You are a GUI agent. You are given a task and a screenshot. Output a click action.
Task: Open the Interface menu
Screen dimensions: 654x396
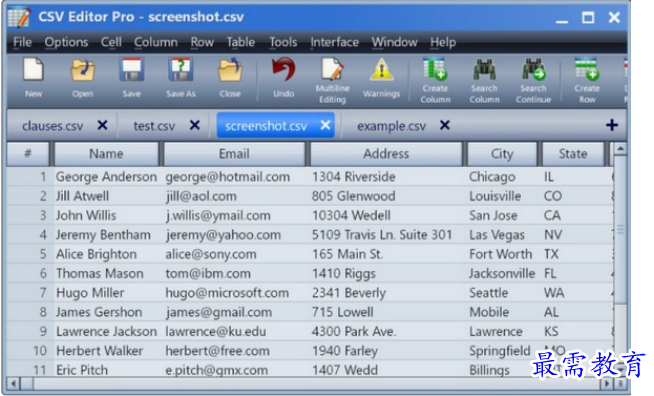pos(335,42)
